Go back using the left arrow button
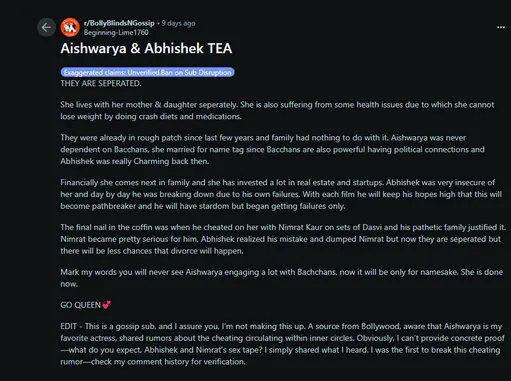 (46, 27)
